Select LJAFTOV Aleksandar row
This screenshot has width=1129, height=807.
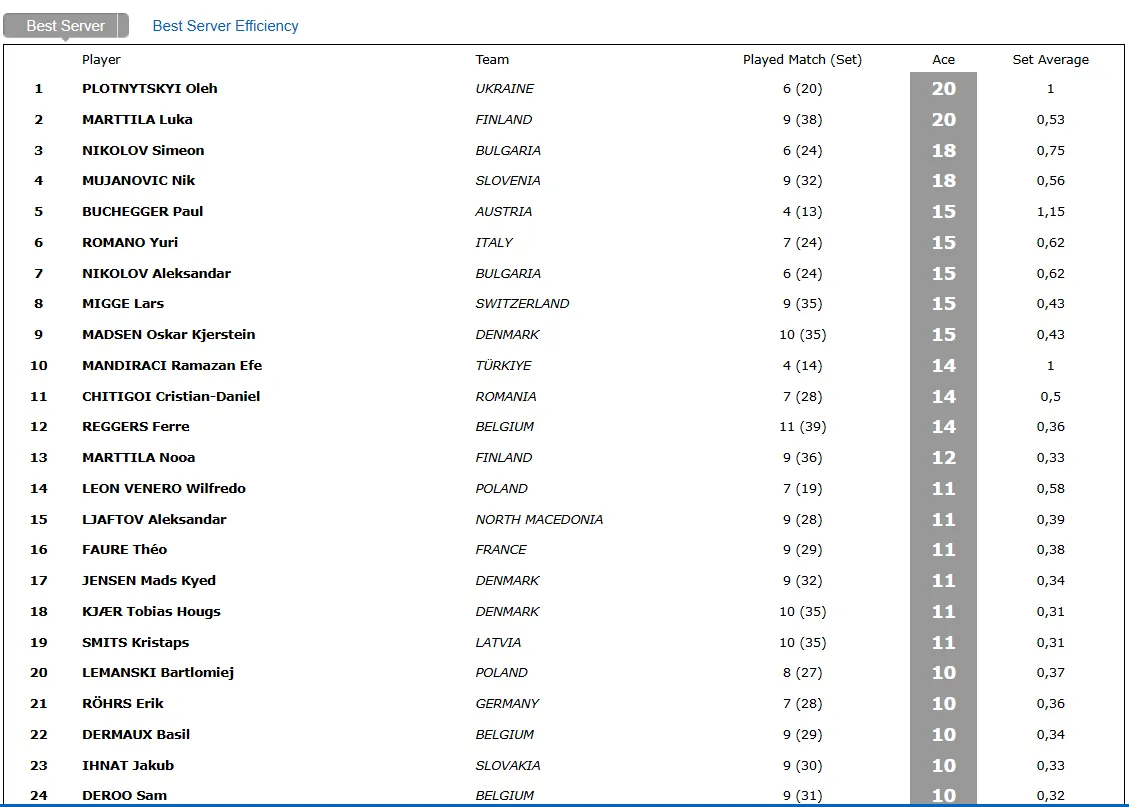564,520
